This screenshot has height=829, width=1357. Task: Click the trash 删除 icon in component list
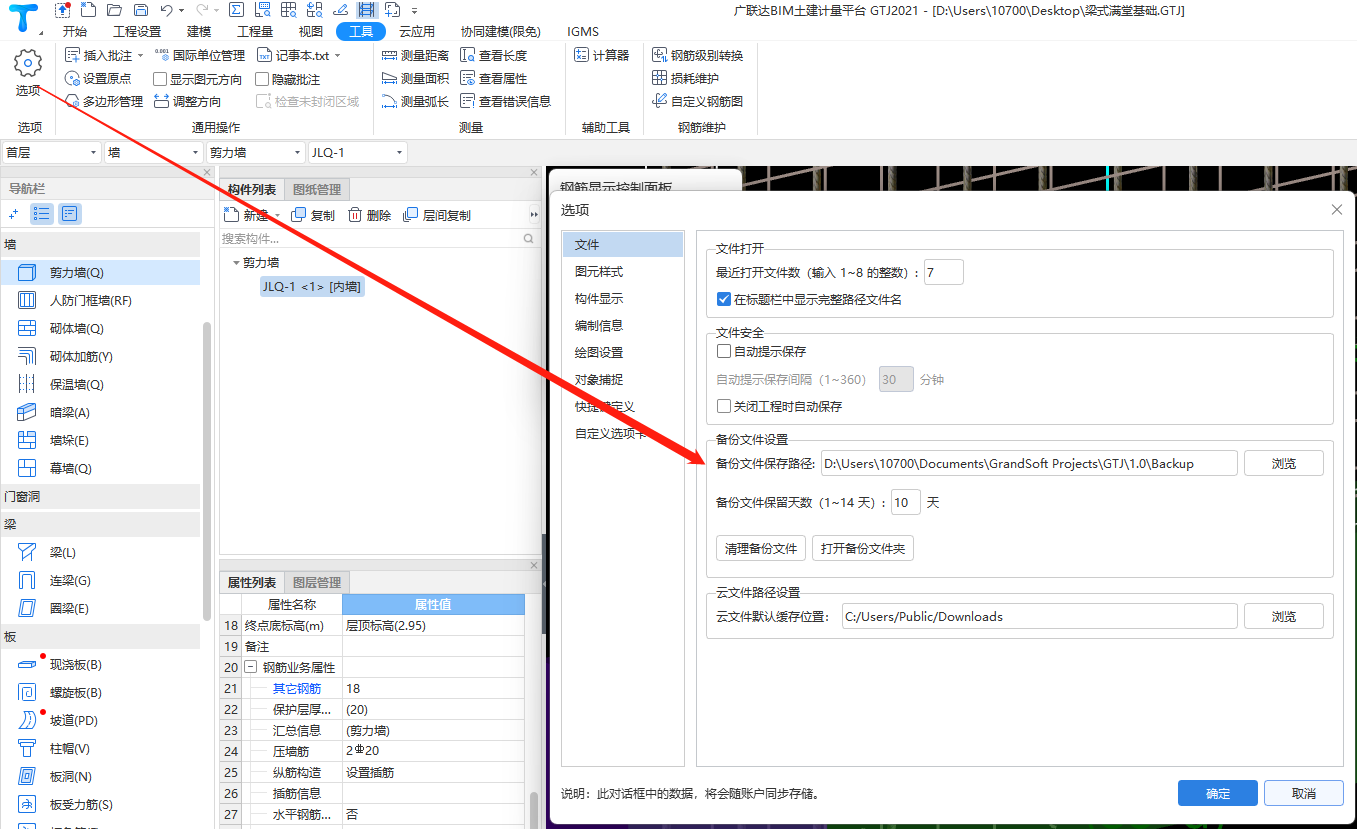coord(369,215)
